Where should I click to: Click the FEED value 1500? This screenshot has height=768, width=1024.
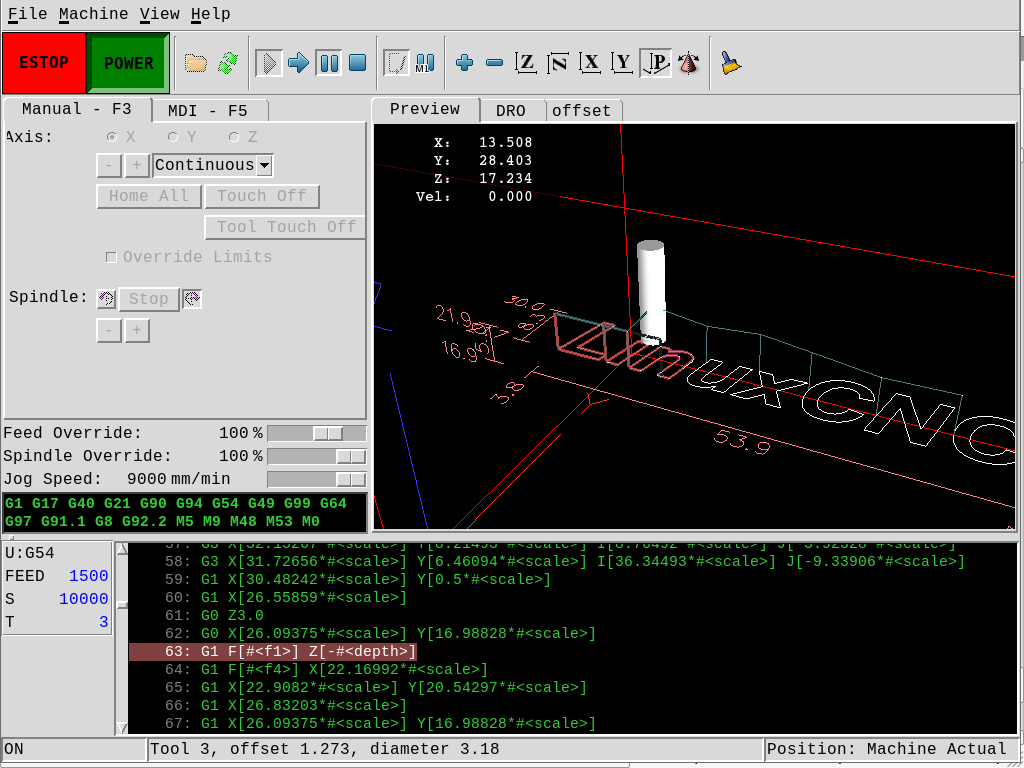coord(89,576)
